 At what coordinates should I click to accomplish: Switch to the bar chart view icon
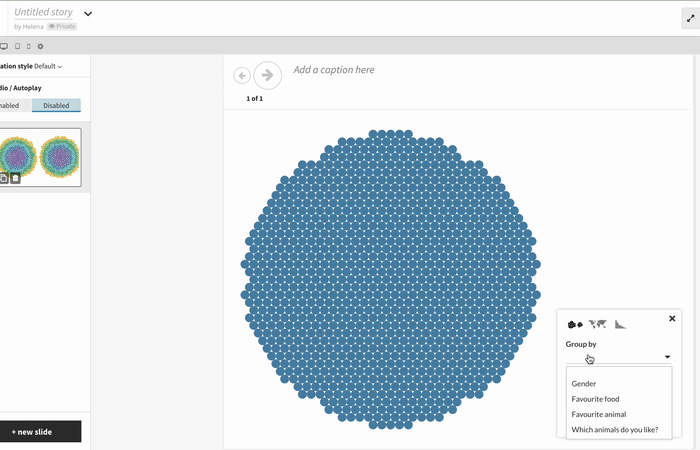[621, 324]
